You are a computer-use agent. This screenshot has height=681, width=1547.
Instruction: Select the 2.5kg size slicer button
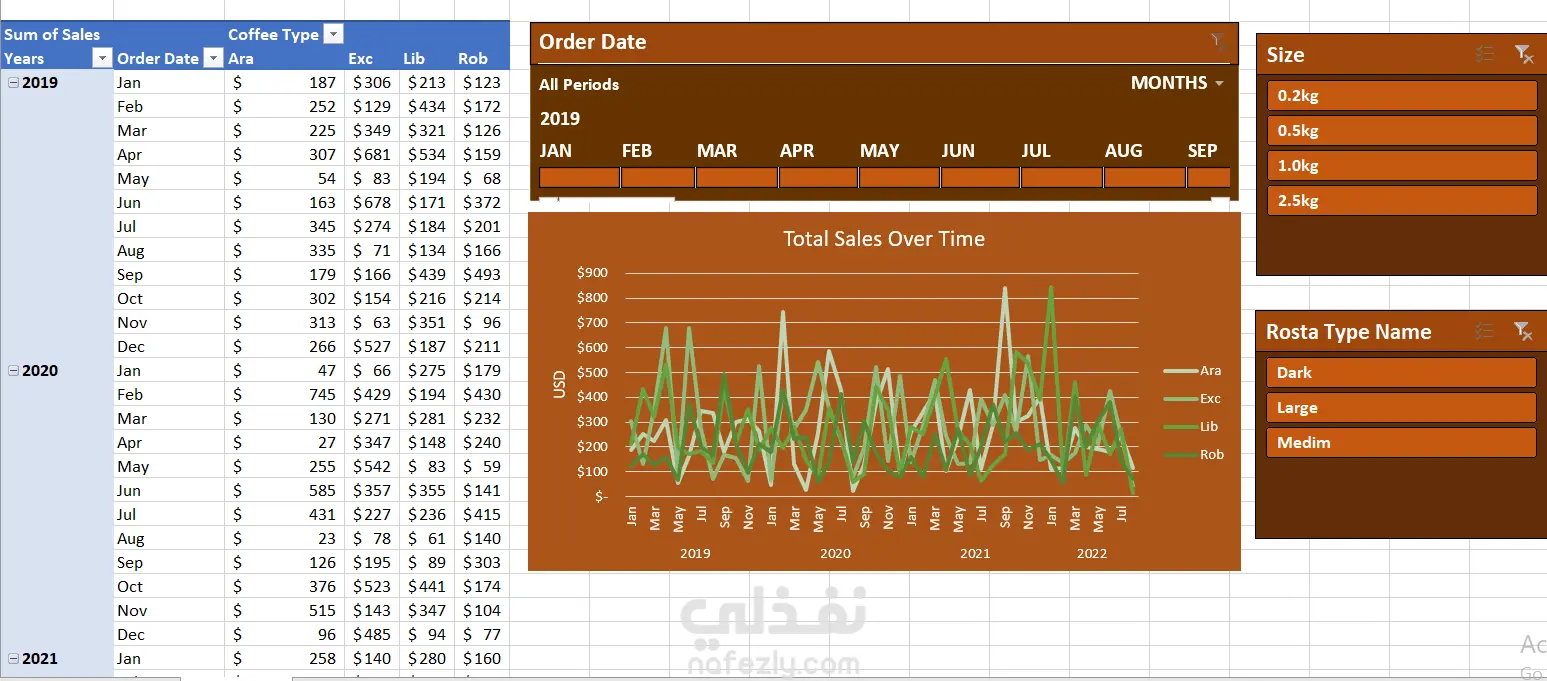[1402, 200]
